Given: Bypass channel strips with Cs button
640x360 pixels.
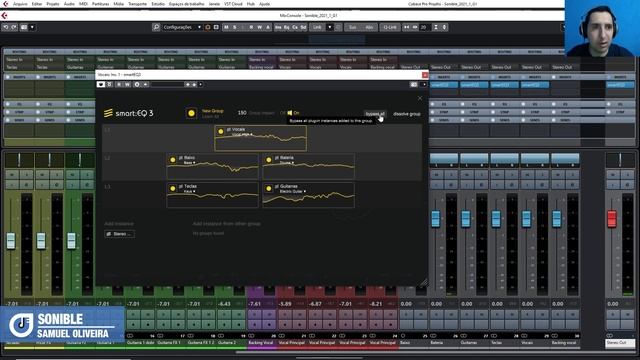Looking at the screenshot, I should point(295,27).
